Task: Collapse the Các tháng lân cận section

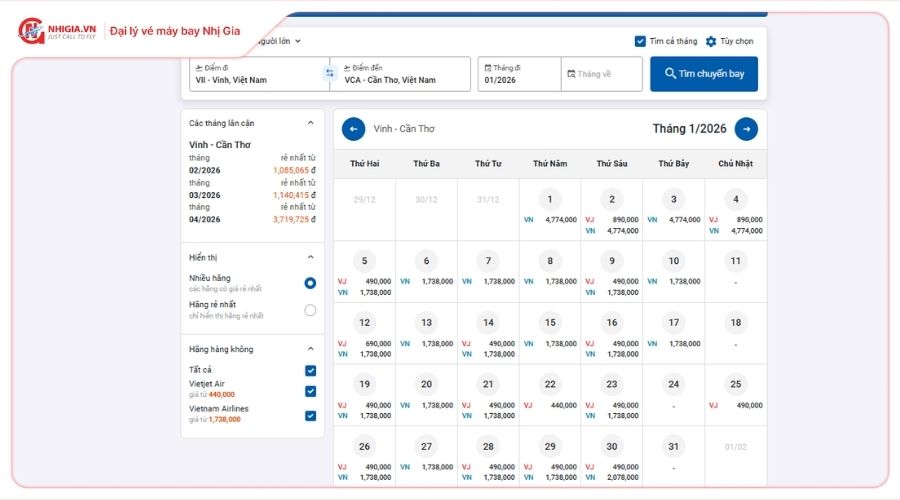Action: tap(310, 123)
